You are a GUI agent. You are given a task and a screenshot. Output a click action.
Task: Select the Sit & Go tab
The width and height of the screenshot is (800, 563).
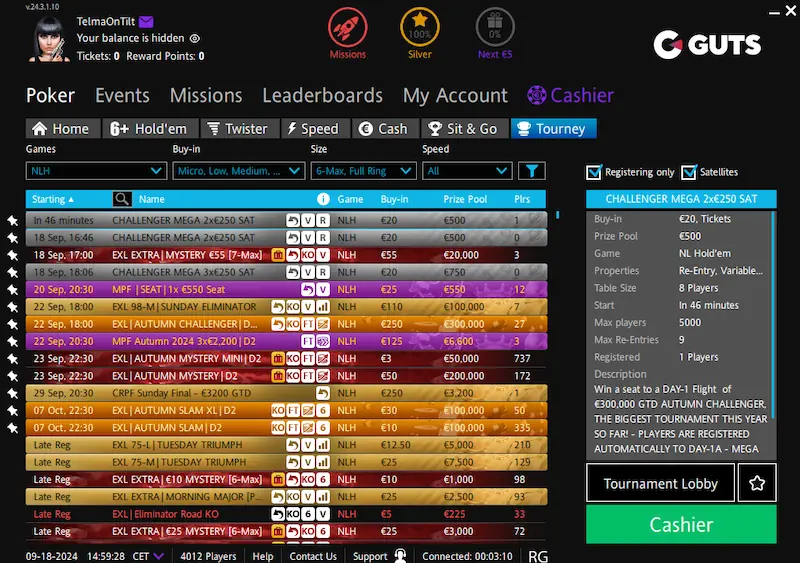(x=465, y=129)
